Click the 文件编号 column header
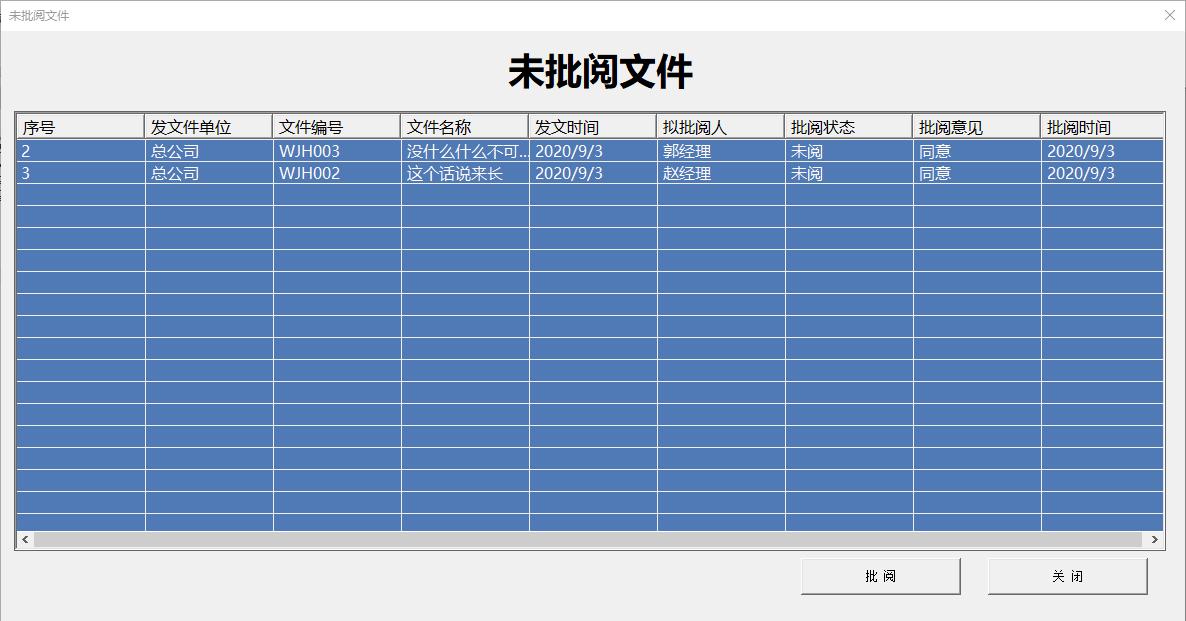Screen dimensions: 1186x621 tap(336, 125)
